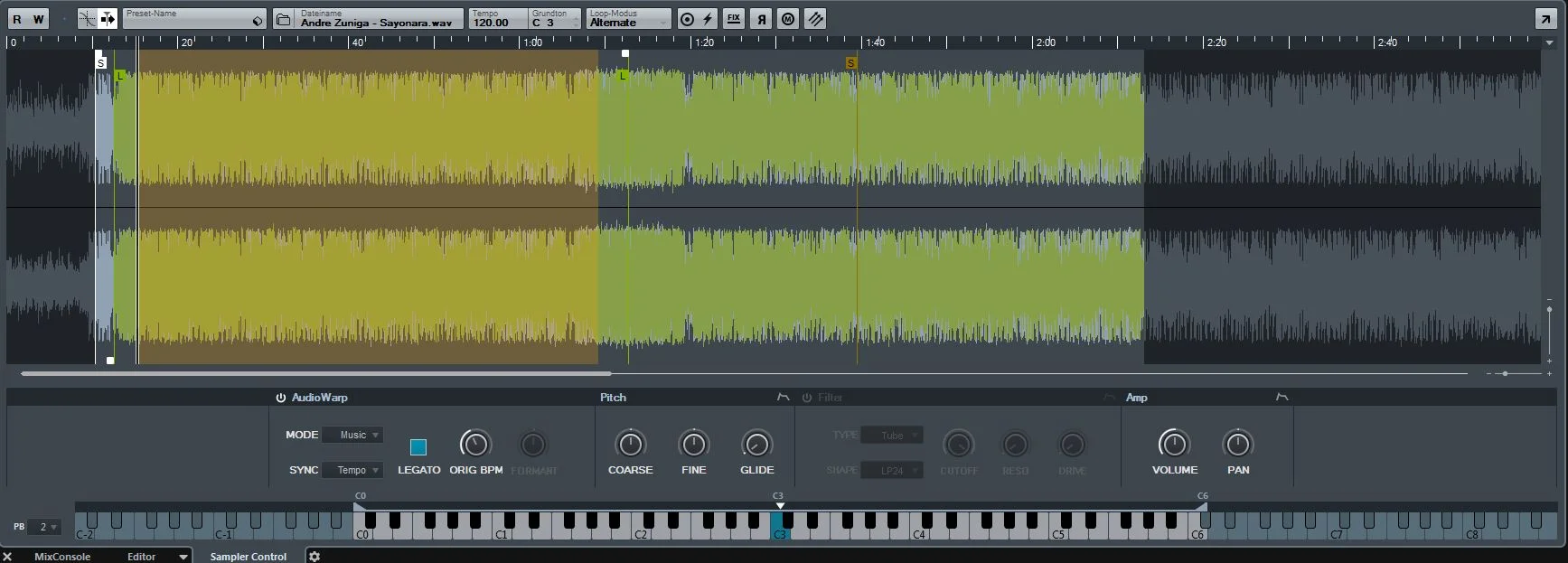1568x563 pixels.
Task: Open the filter TYPE Tube dropdown
Action: (x=892, y=435)
